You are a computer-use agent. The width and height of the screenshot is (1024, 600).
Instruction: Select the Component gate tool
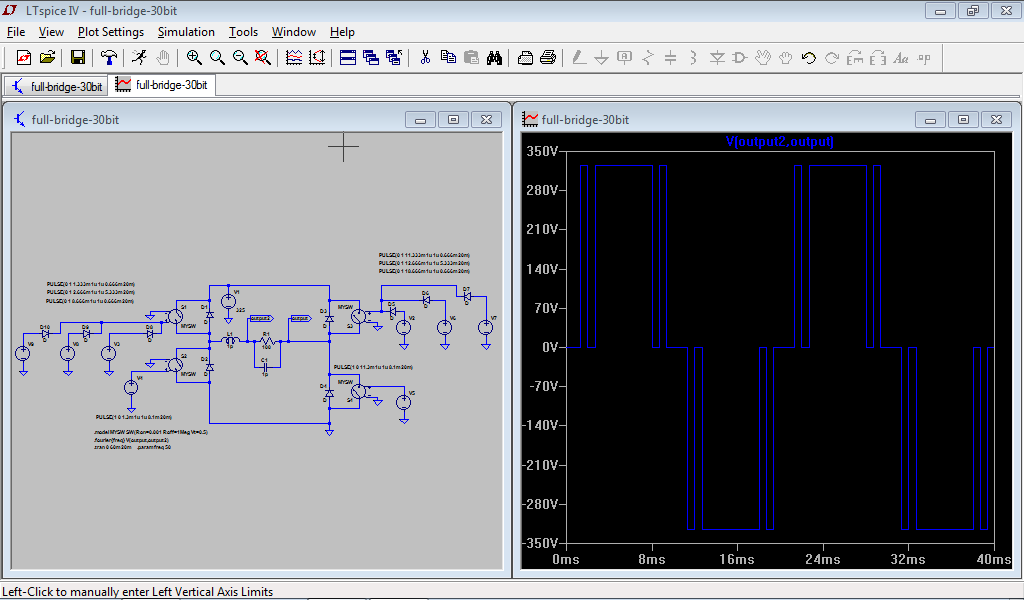740,57
